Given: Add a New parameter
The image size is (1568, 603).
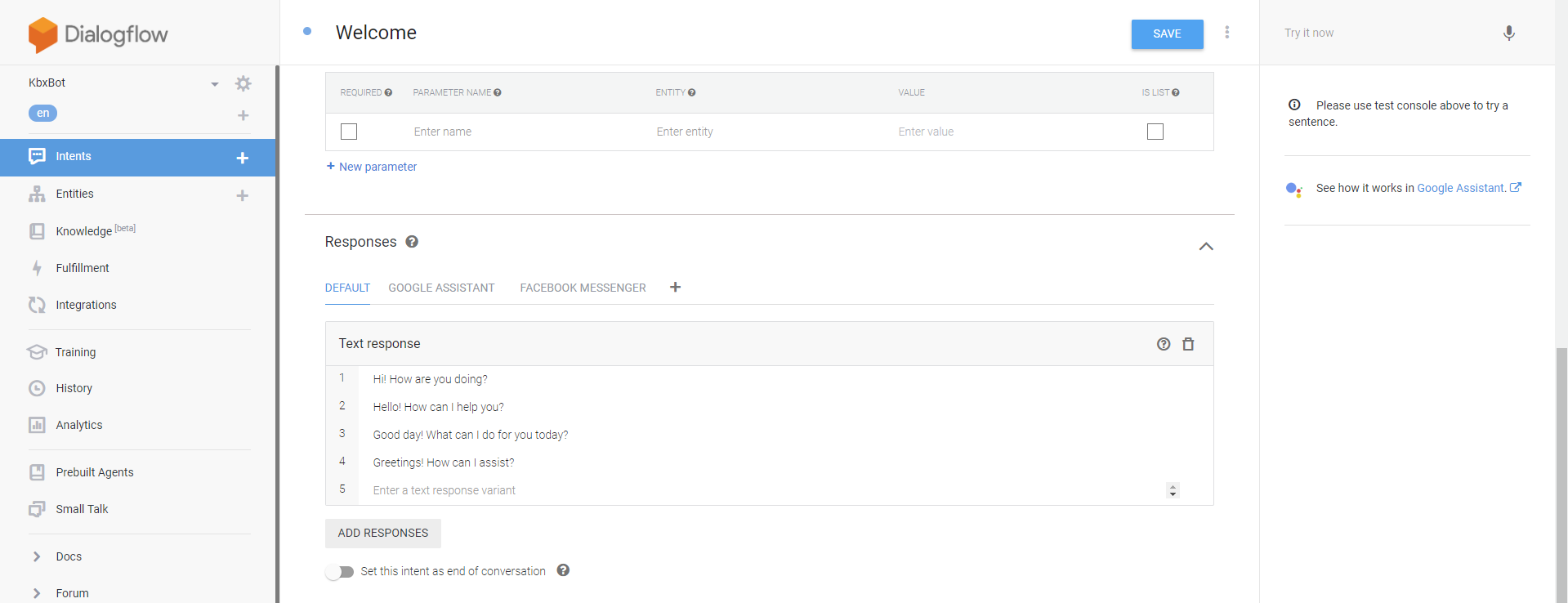Looking at the screenshot, I should point(372,167).
